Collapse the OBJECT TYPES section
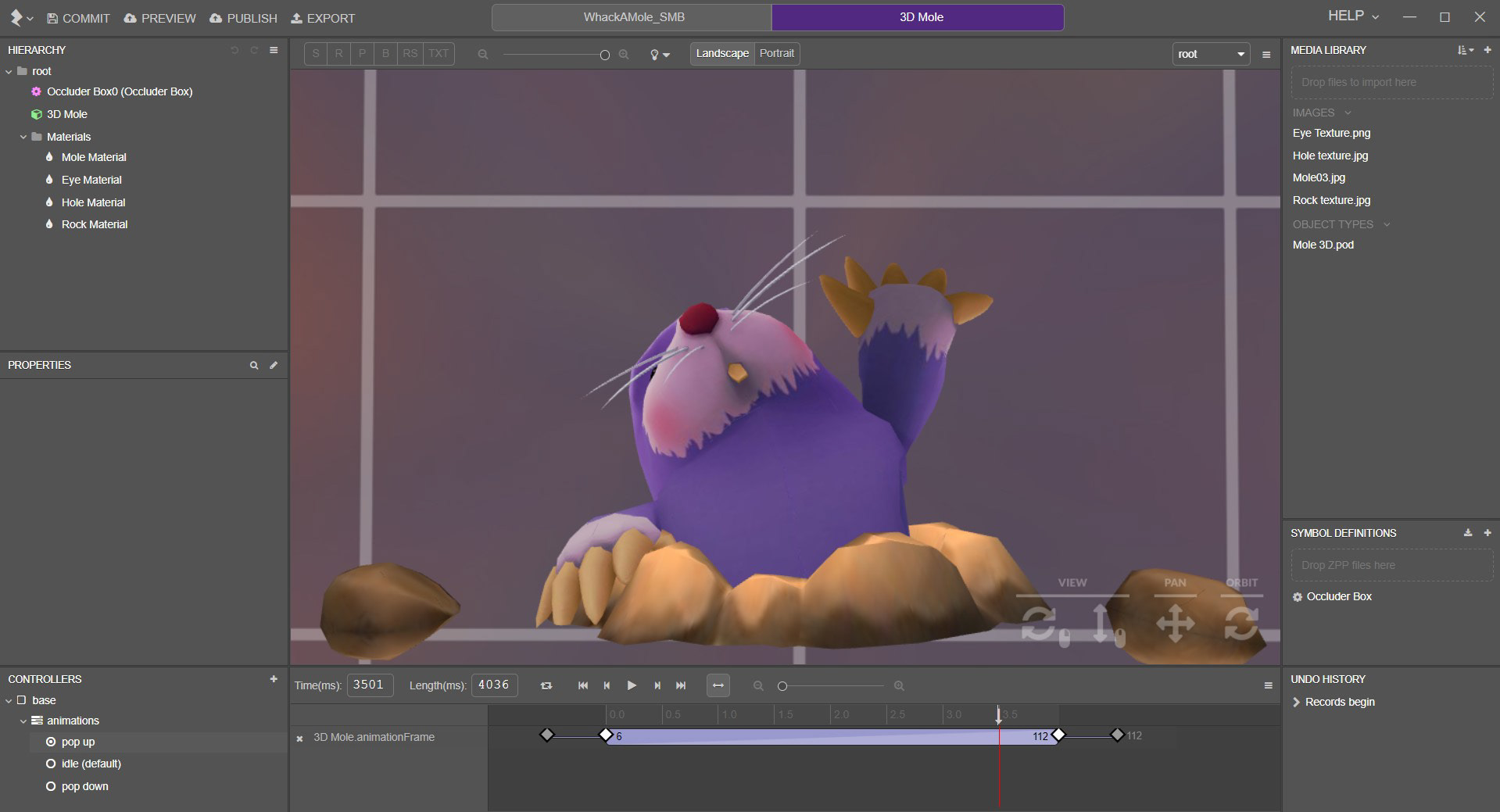Image resolution: width=1500 pixels, height=812 pixels. (x=1387, y=224)
